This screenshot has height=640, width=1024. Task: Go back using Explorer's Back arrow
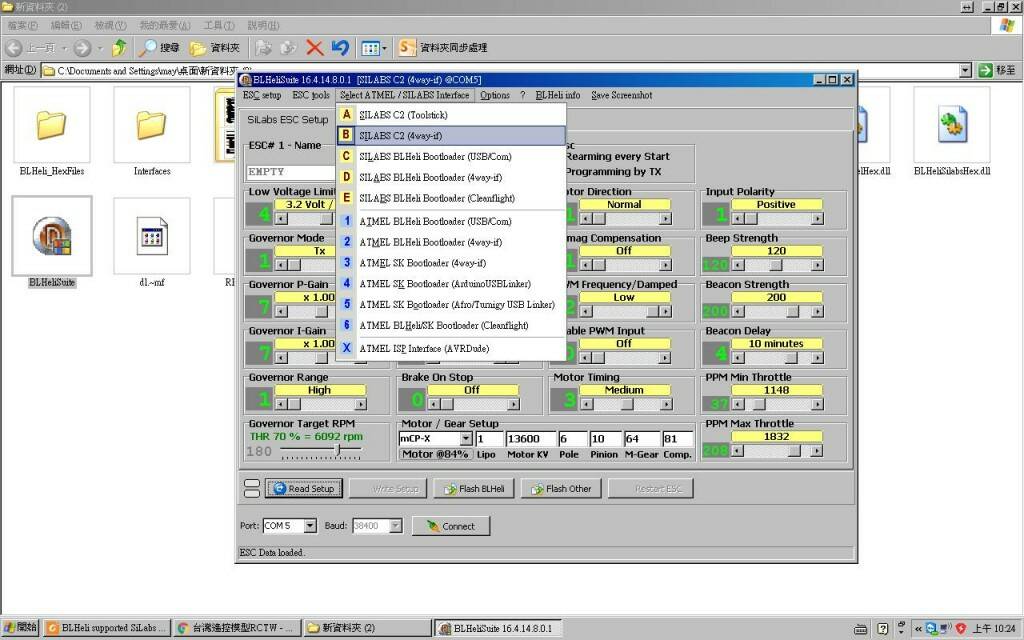14,48
